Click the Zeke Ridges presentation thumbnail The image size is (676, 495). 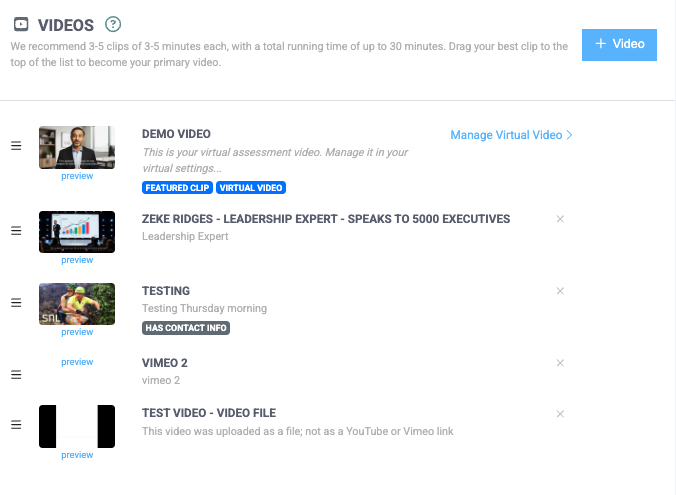pos(77,232)
